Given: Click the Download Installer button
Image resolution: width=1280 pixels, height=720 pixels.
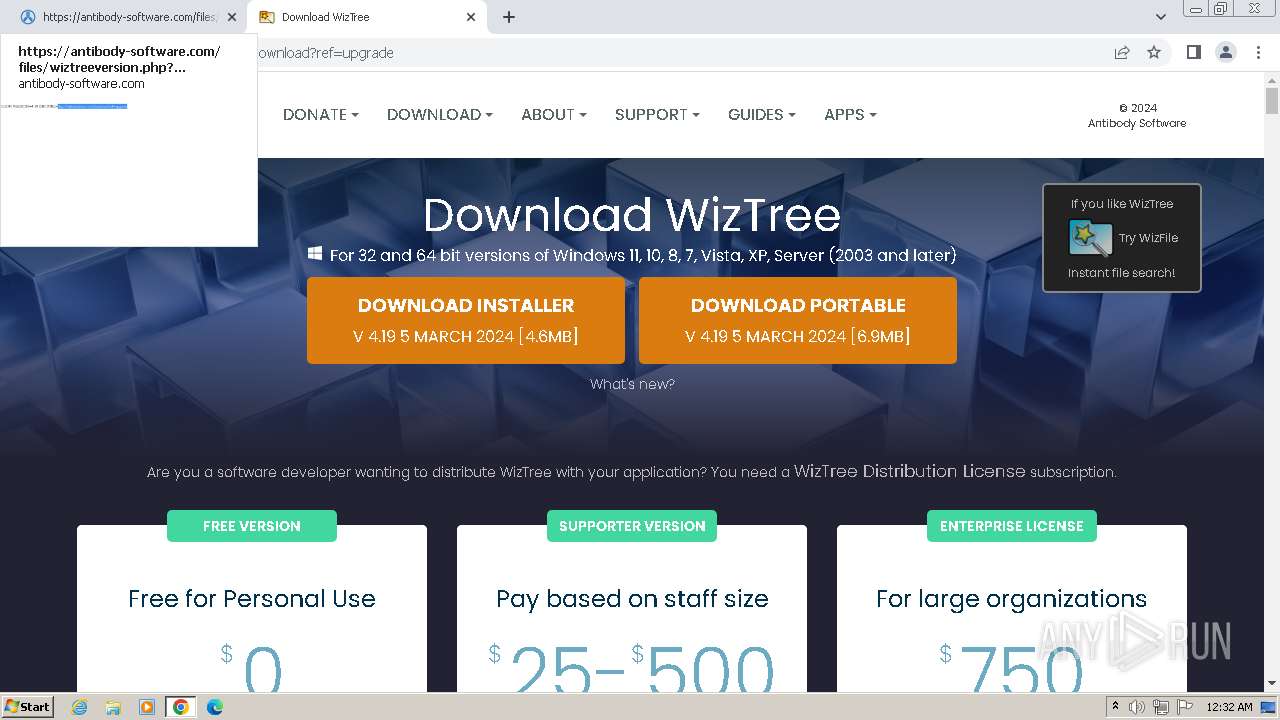Looking at the screenshot, I should tap(466, 320).
